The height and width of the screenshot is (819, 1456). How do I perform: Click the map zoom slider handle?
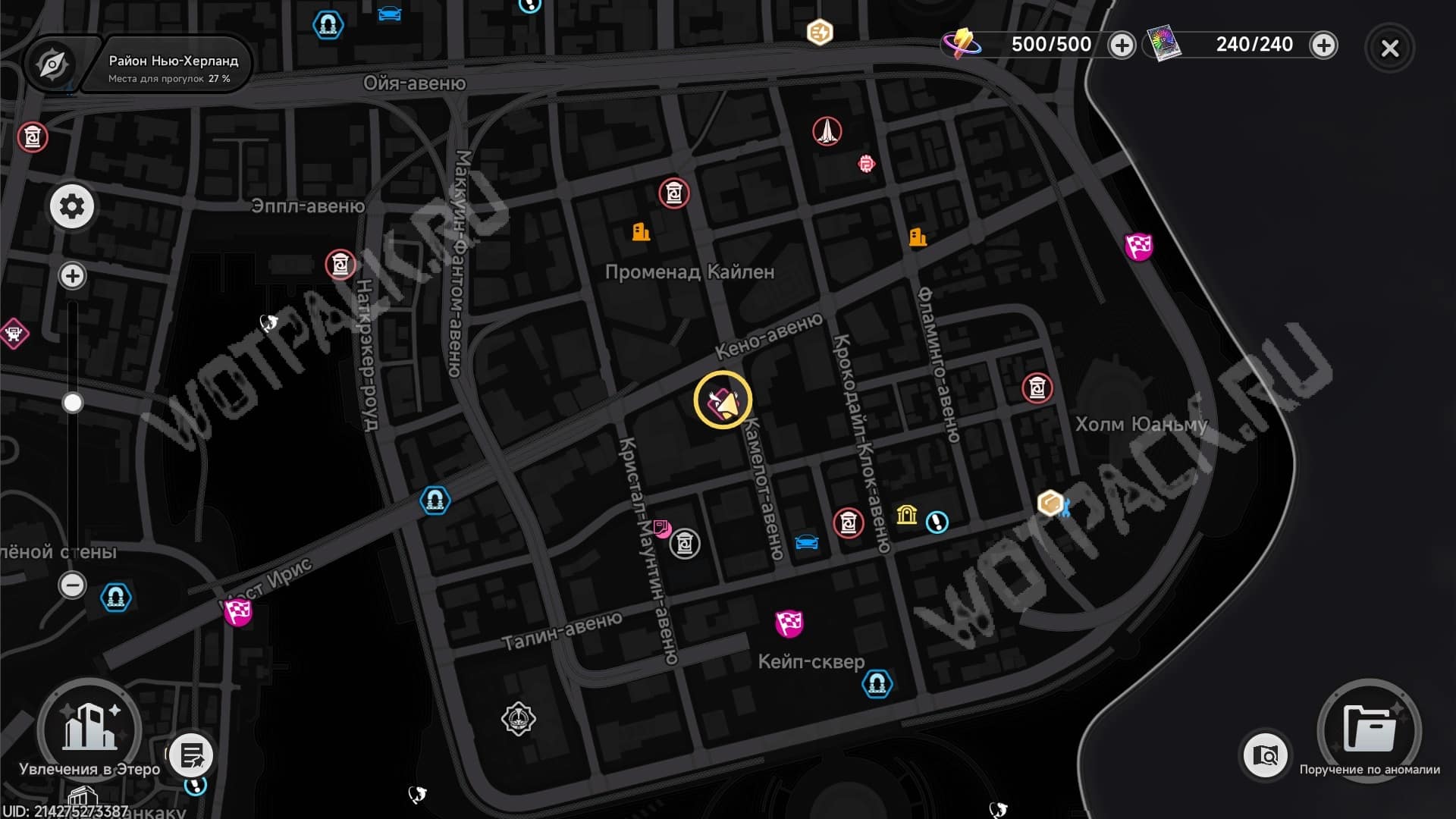[73, 403]
